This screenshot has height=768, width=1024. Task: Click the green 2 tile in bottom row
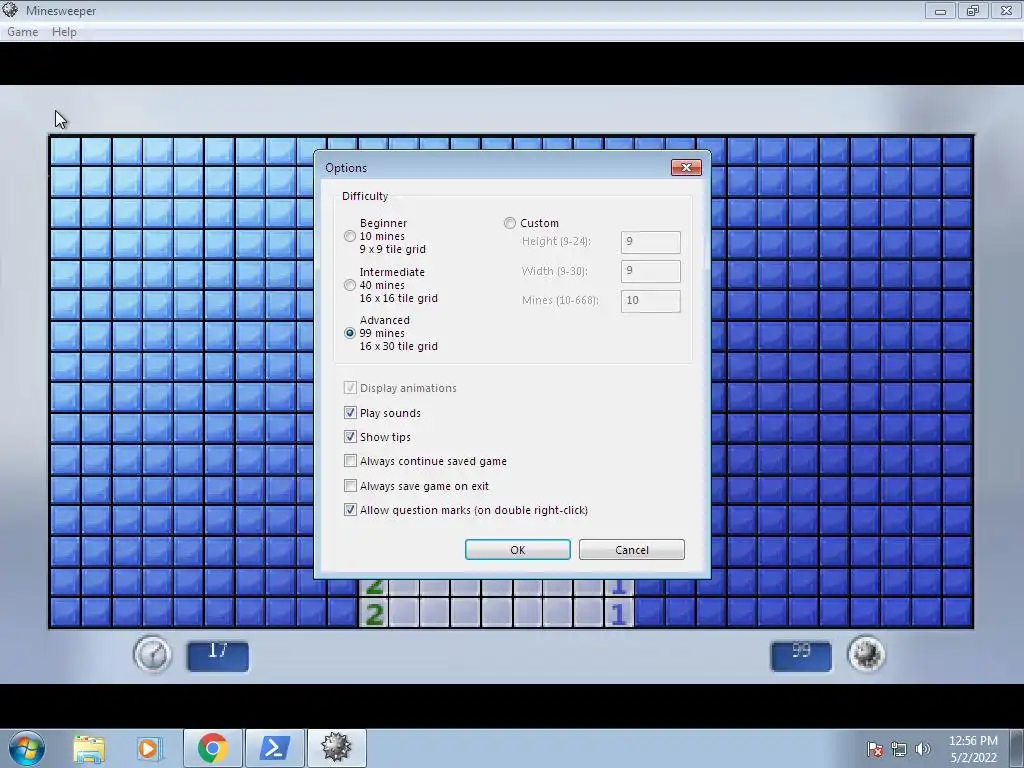[x=374, y=614]
